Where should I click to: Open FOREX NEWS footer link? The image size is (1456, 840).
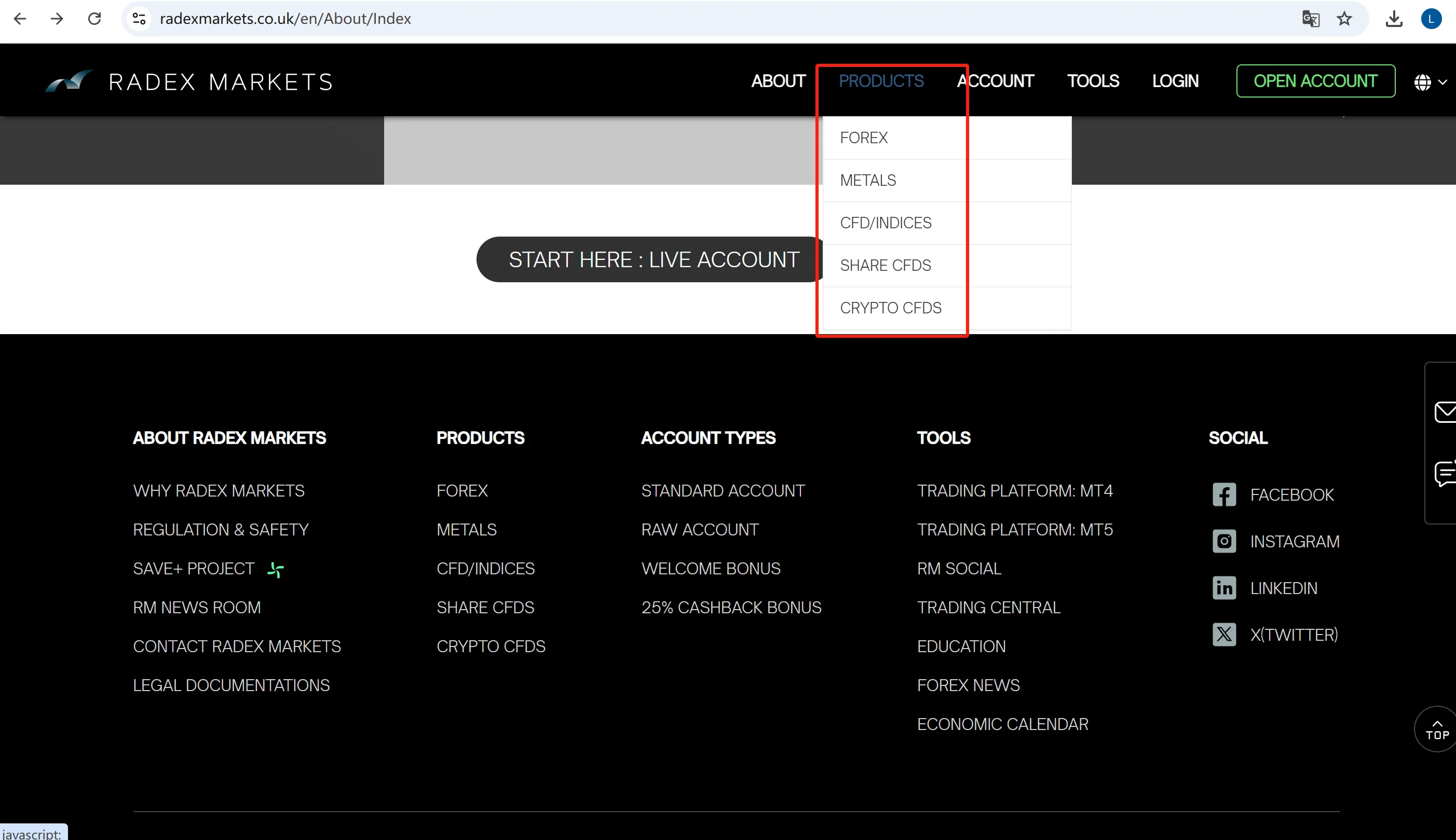click(969, 685)
